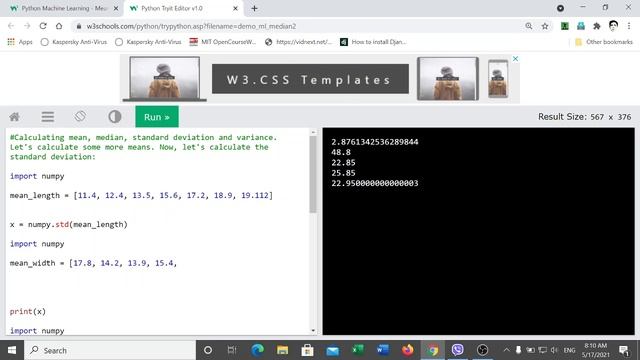
Task: Switch ENG input language indicator
Action: pos(569,350)
